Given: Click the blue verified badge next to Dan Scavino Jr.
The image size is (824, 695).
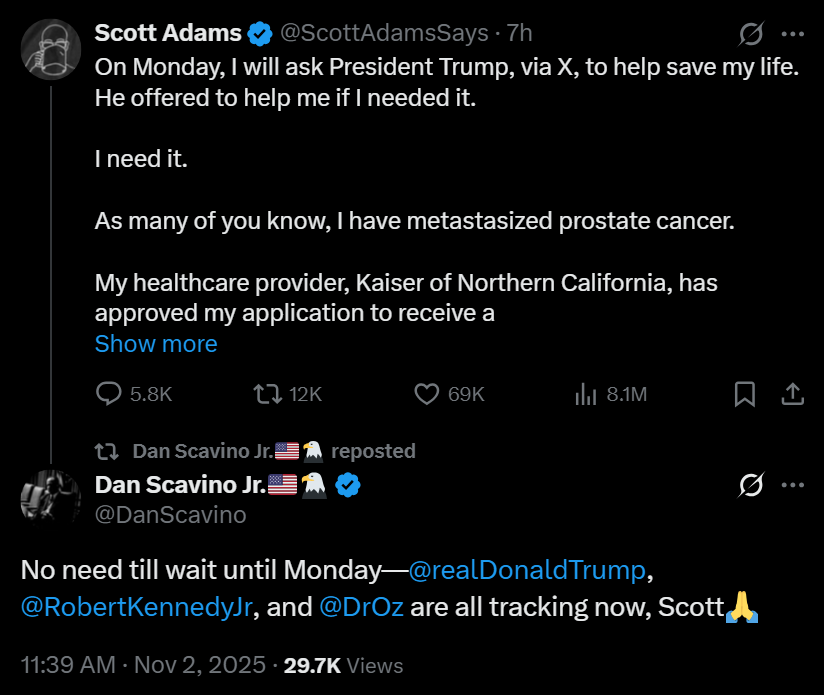Looking at the screenshot, I should (347, 486).
